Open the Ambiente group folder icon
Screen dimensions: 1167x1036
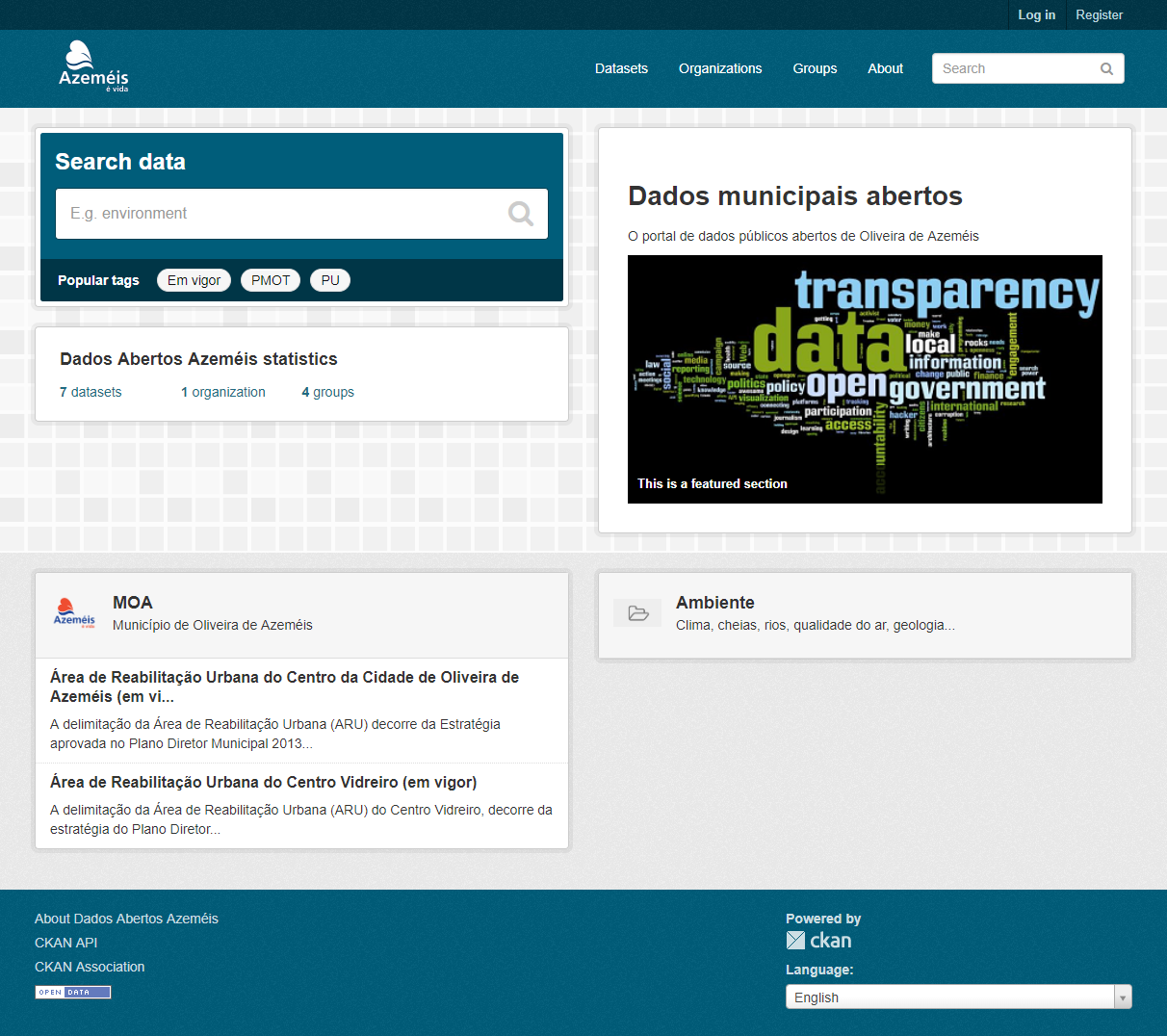[637, 612]
